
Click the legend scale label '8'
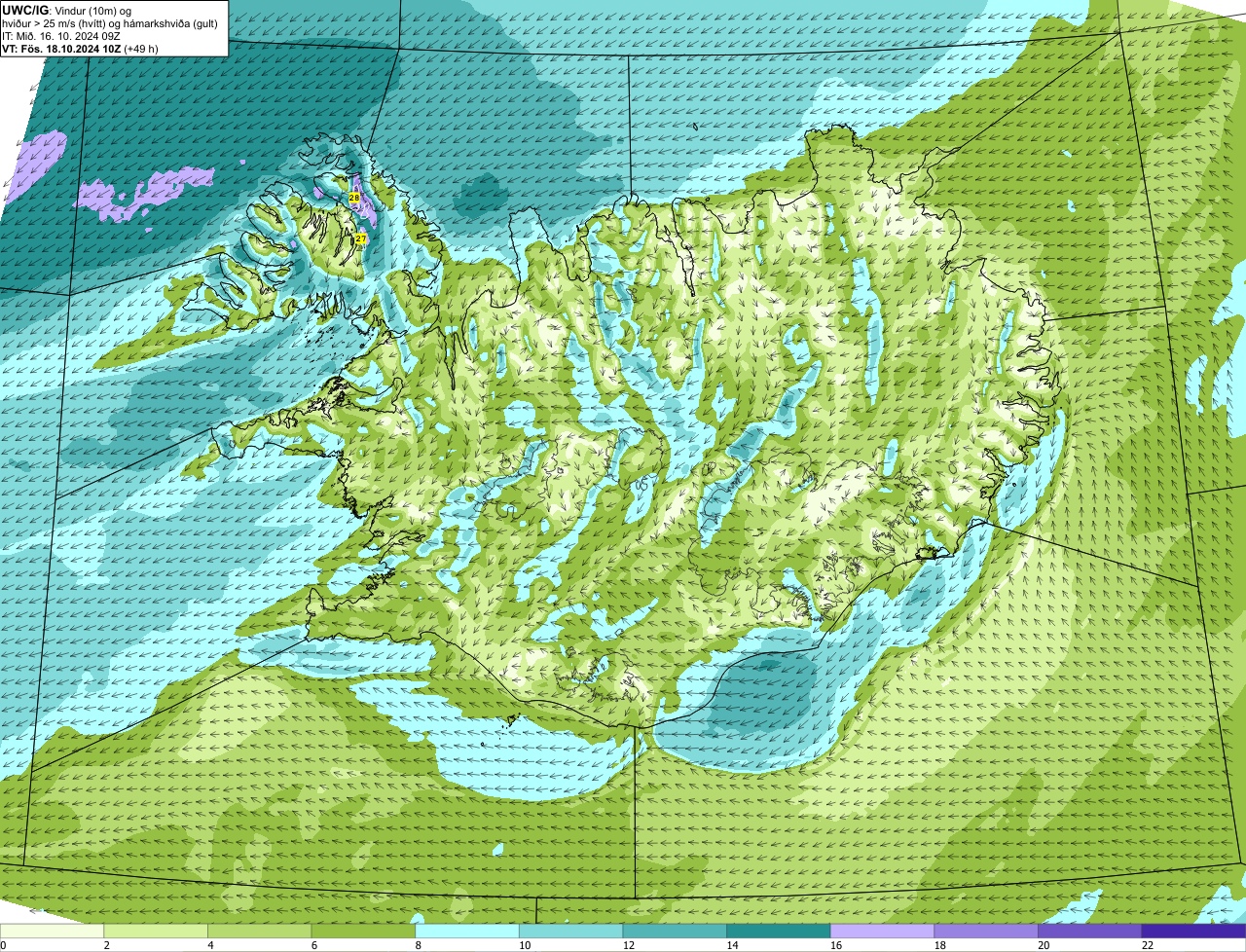418,945
